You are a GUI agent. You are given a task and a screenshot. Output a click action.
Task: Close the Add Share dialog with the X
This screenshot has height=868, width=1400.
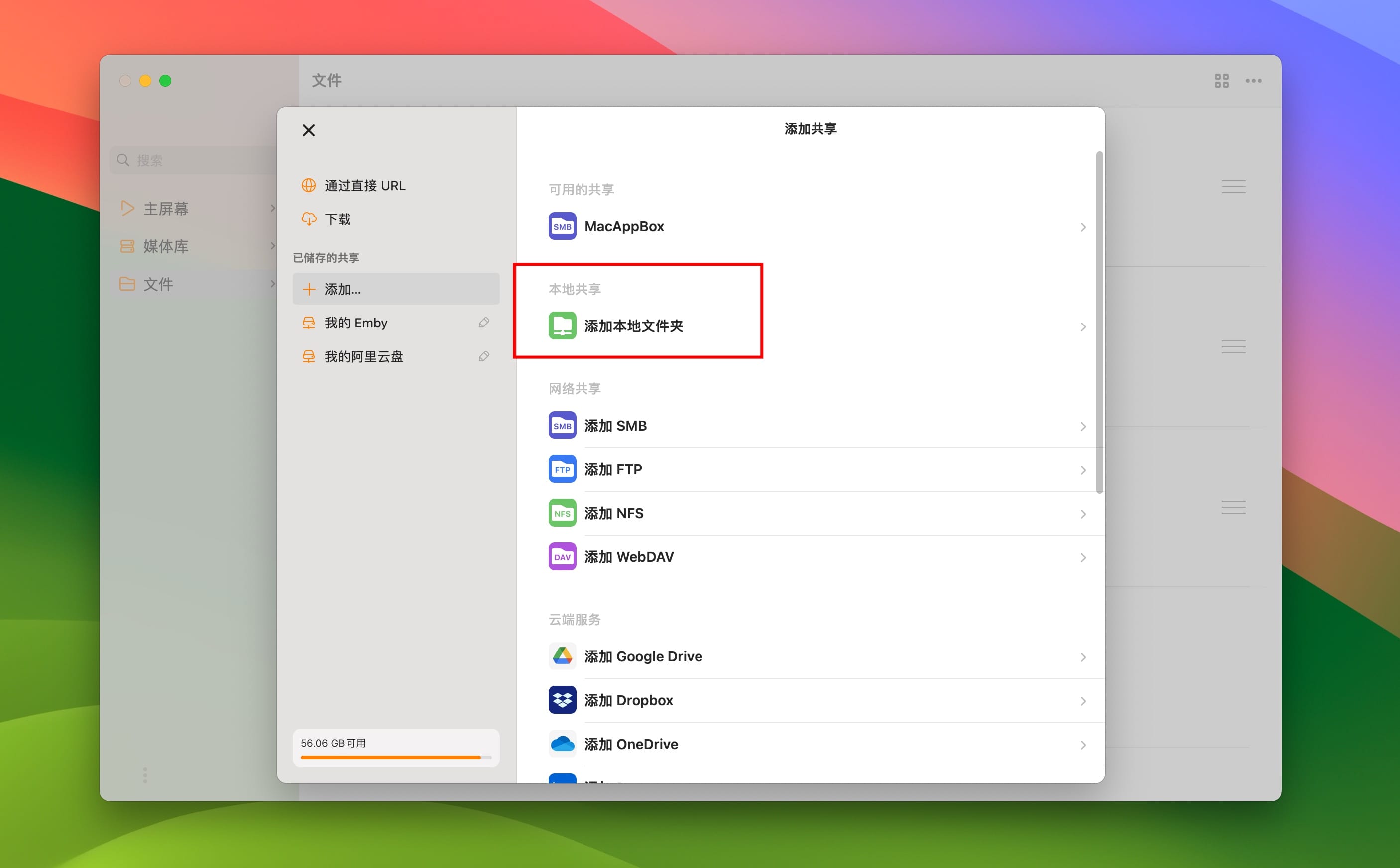coord(308,130)
